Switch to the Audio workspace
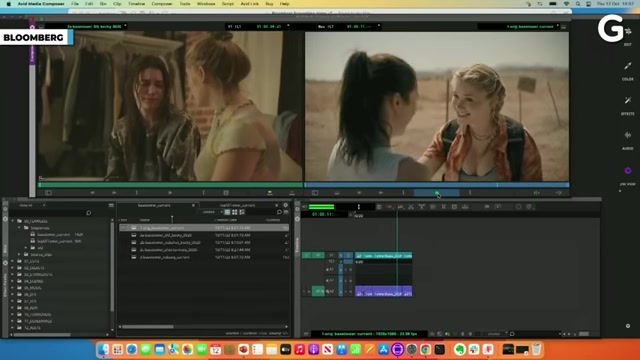Image resolution: width=640 pixels, height=360 pixels. [x=628, y=140]
